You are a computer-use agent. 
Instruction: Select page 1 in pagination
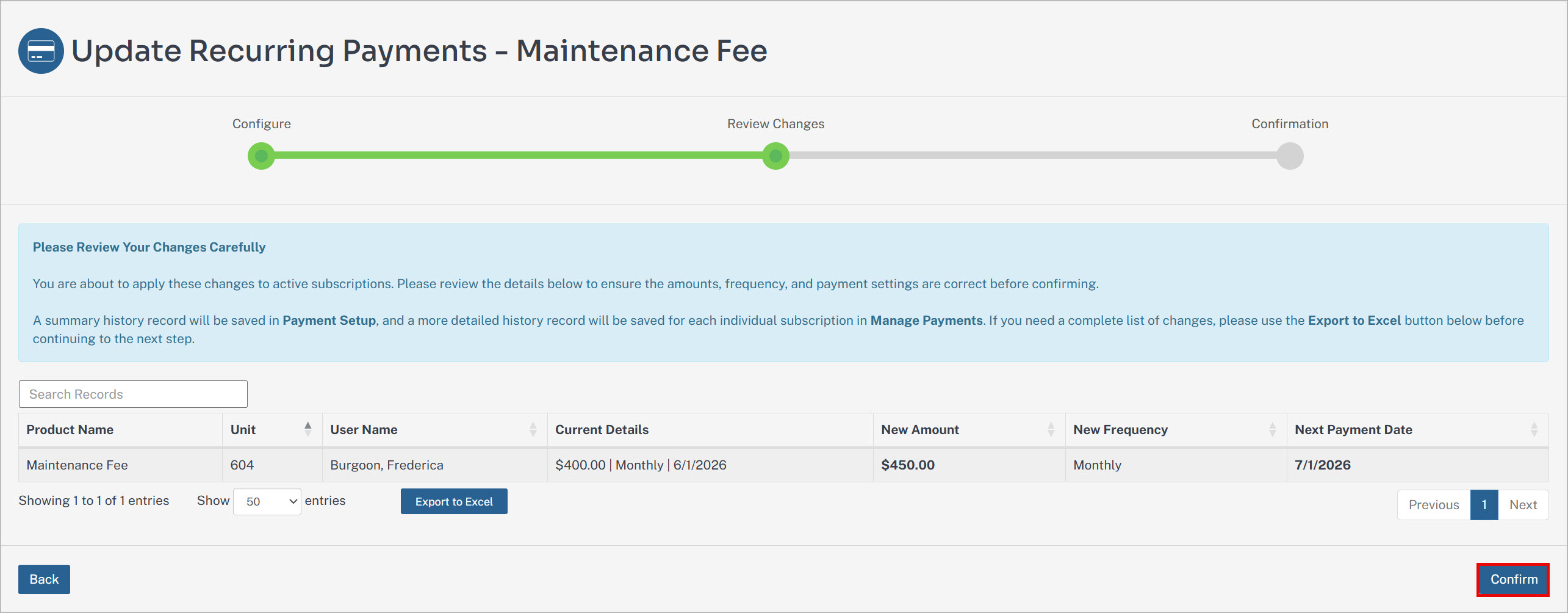click(1484, 505)
